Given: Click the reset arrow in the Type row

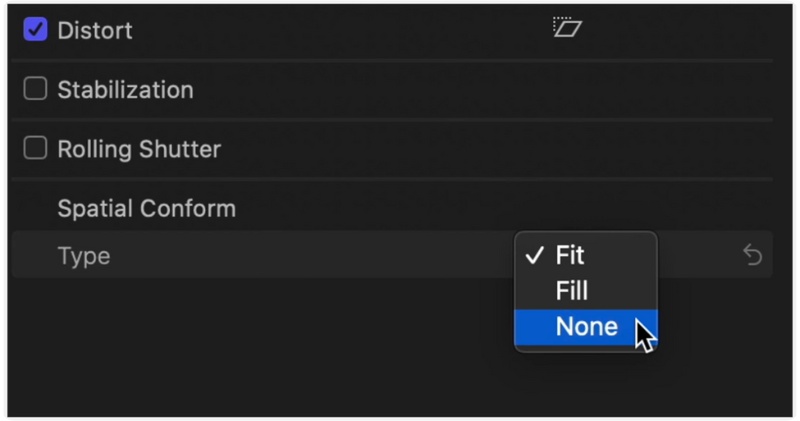Looking at the screenshot, I should point(752,256).
